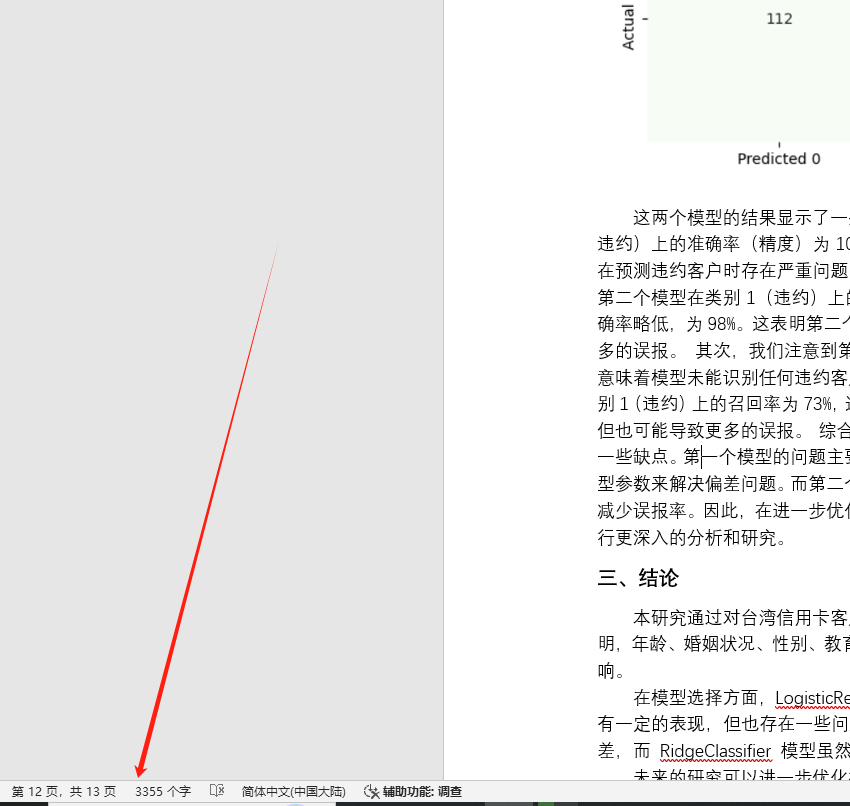
Task: Click the line starting 在预测违约客户时存在严重问题
Action: pos(724,270)
